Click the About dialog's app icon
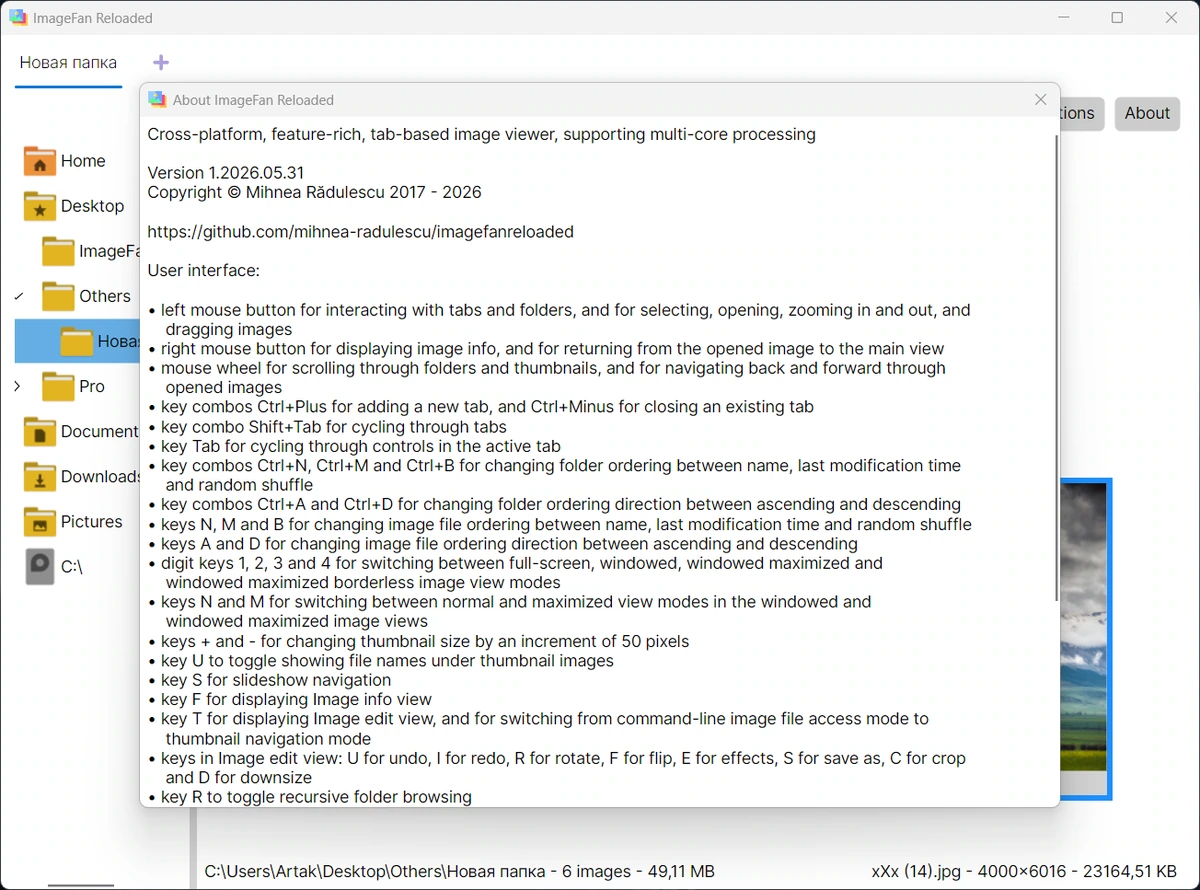Screen dimensions: 1200x890 pos(157,99)
